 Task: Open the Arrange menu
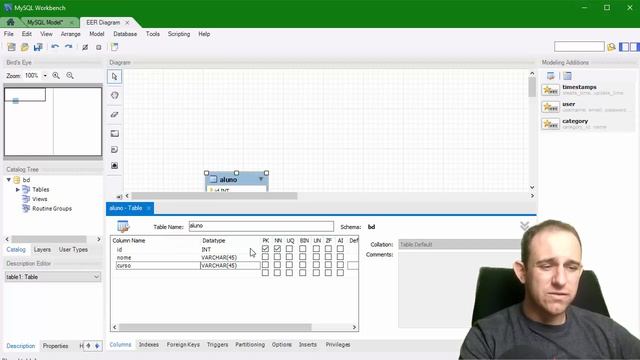tap(71, 34)
